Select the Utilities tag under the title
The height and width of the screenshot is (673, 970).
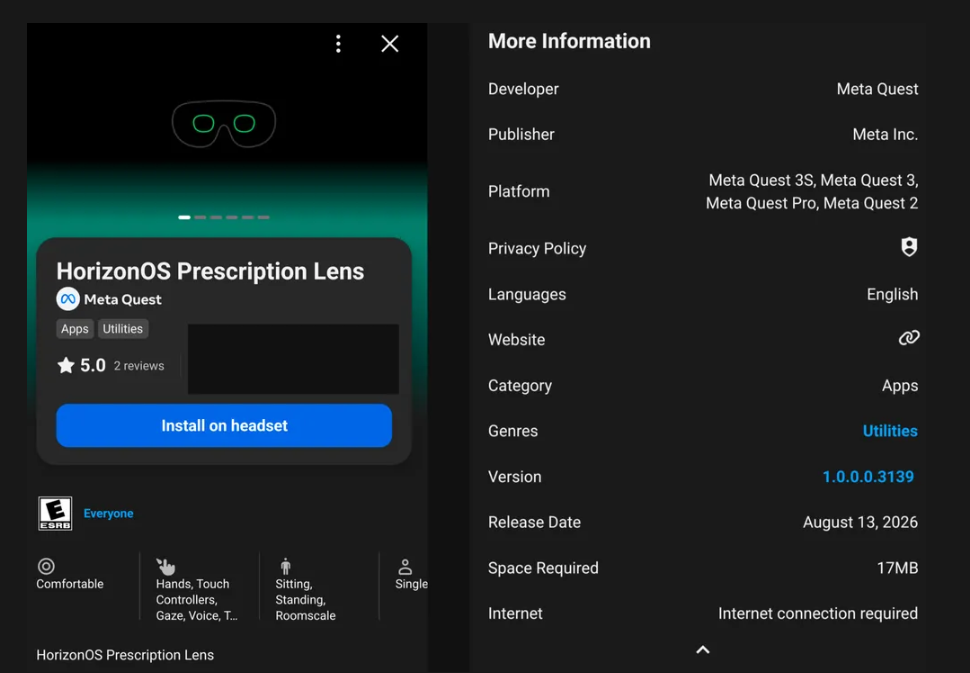coord(122,329)
